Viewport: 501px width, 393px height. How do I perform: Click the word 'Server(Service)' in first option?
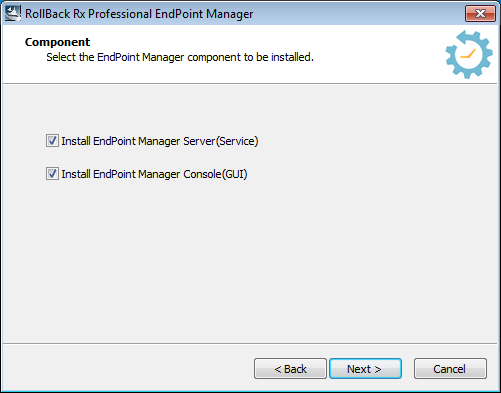(x=221, y=141)
